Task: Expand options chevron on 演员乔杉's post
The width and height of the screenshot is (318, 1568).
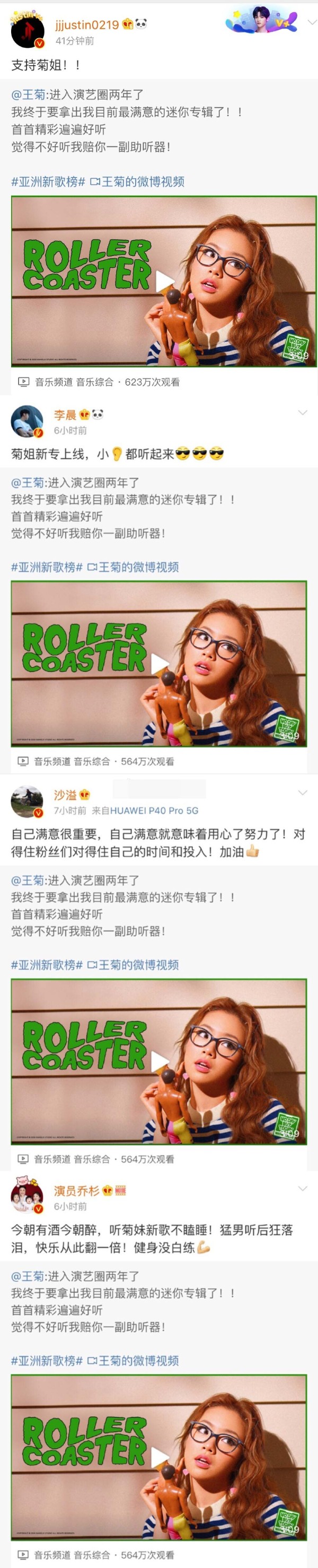Action: pos(302,1188)
